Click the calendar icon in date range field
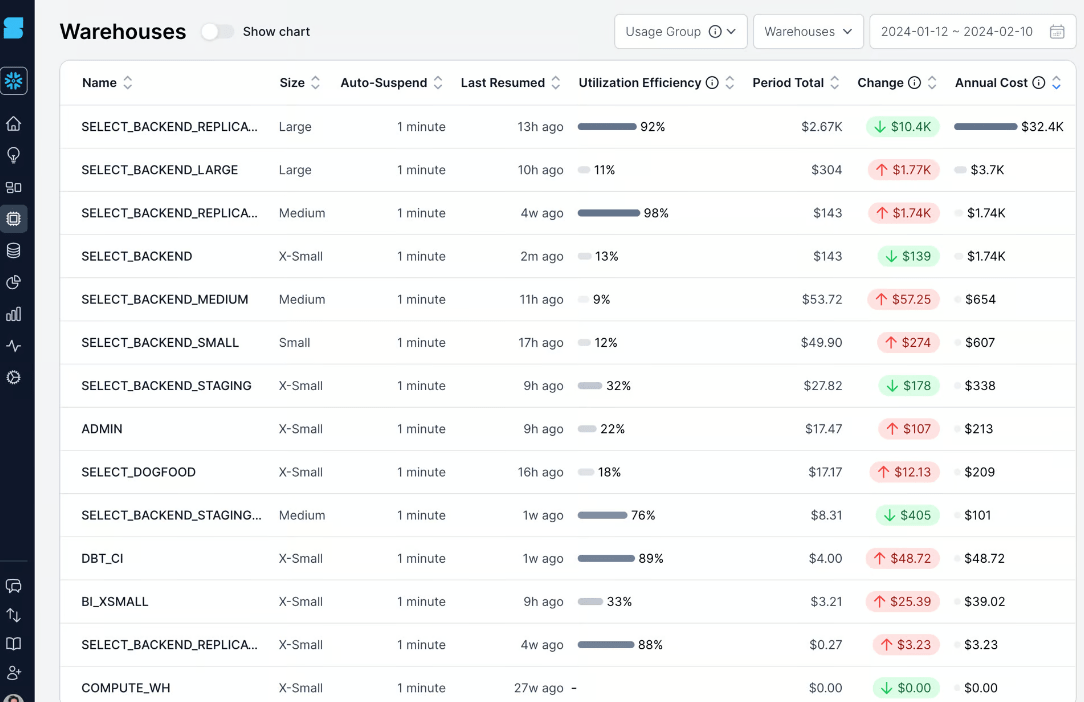Viewport: 1084px width, 702px height. (x=1056, y=32)
